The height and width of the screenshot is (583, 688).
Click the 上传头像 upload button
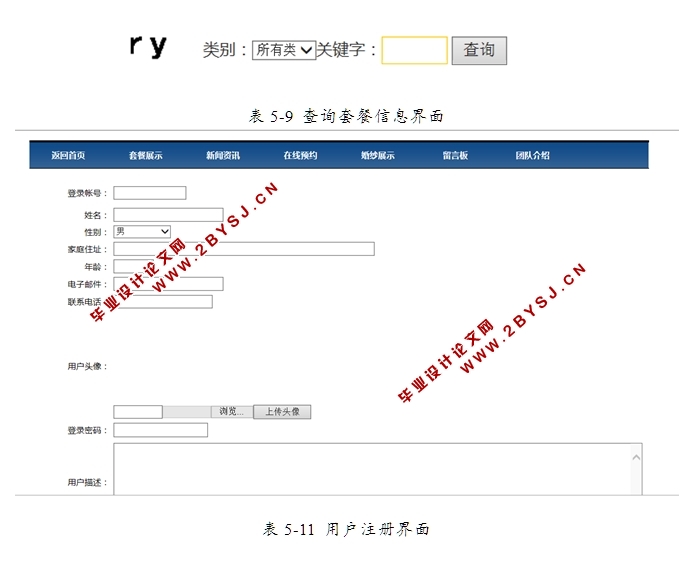282,411
